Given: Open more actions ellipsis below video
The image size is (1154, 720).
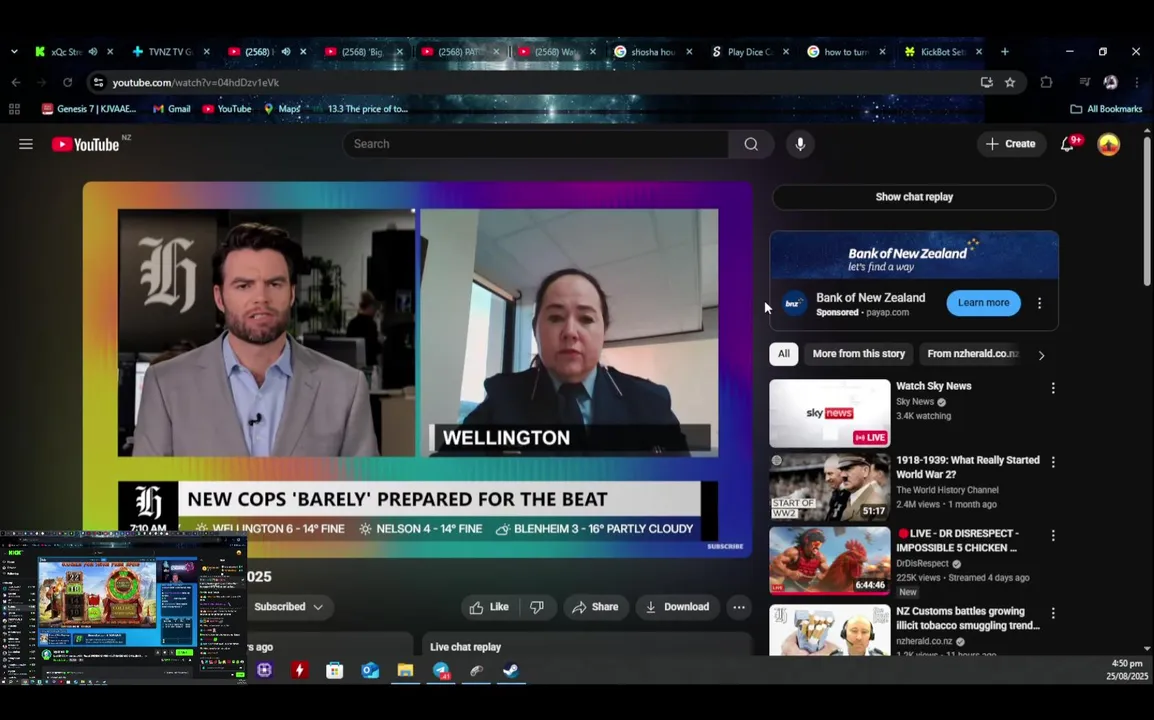Looking at the screenshot, I should (x=739, y=607).
